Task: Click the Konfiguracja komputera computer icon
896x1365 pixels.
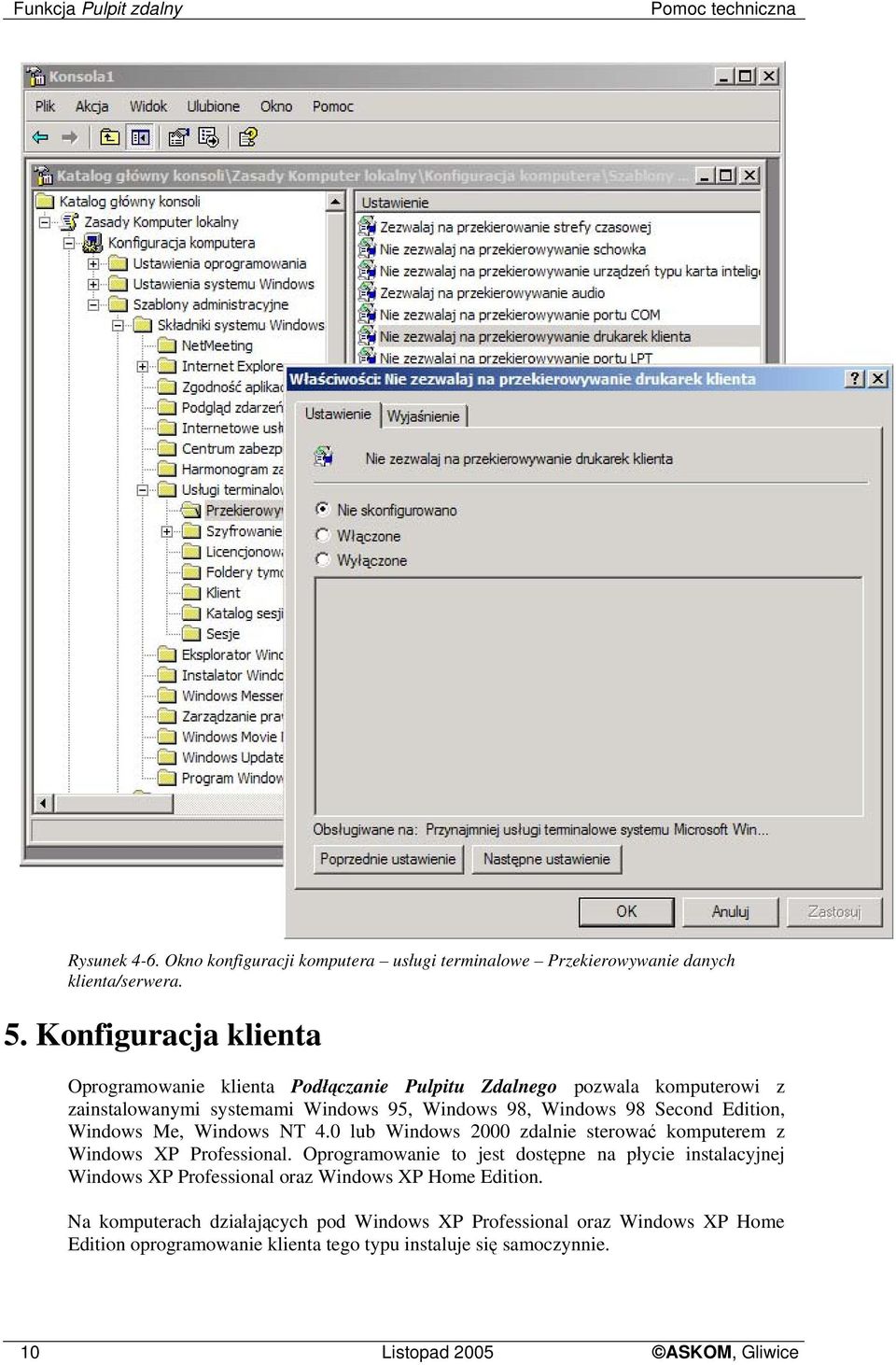Action: (x=92, y=243)
